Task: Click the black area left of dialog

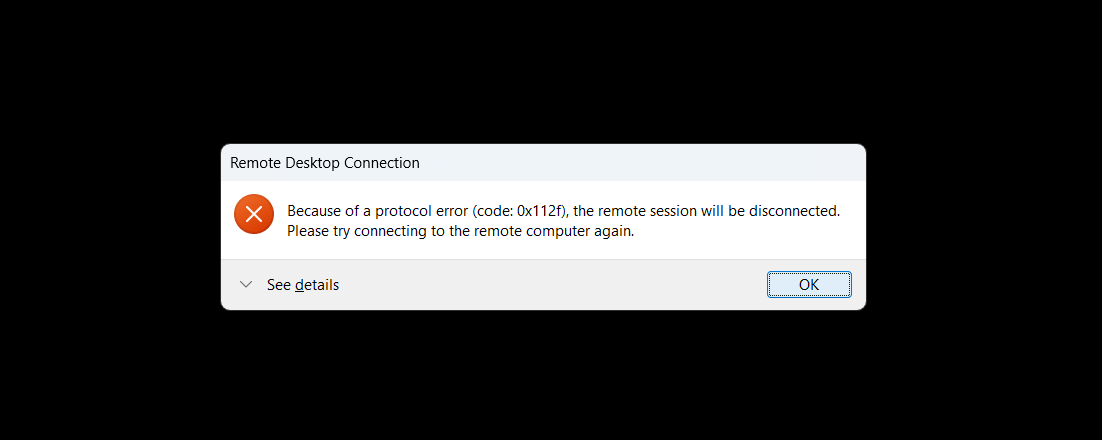Action: point(110,225)
